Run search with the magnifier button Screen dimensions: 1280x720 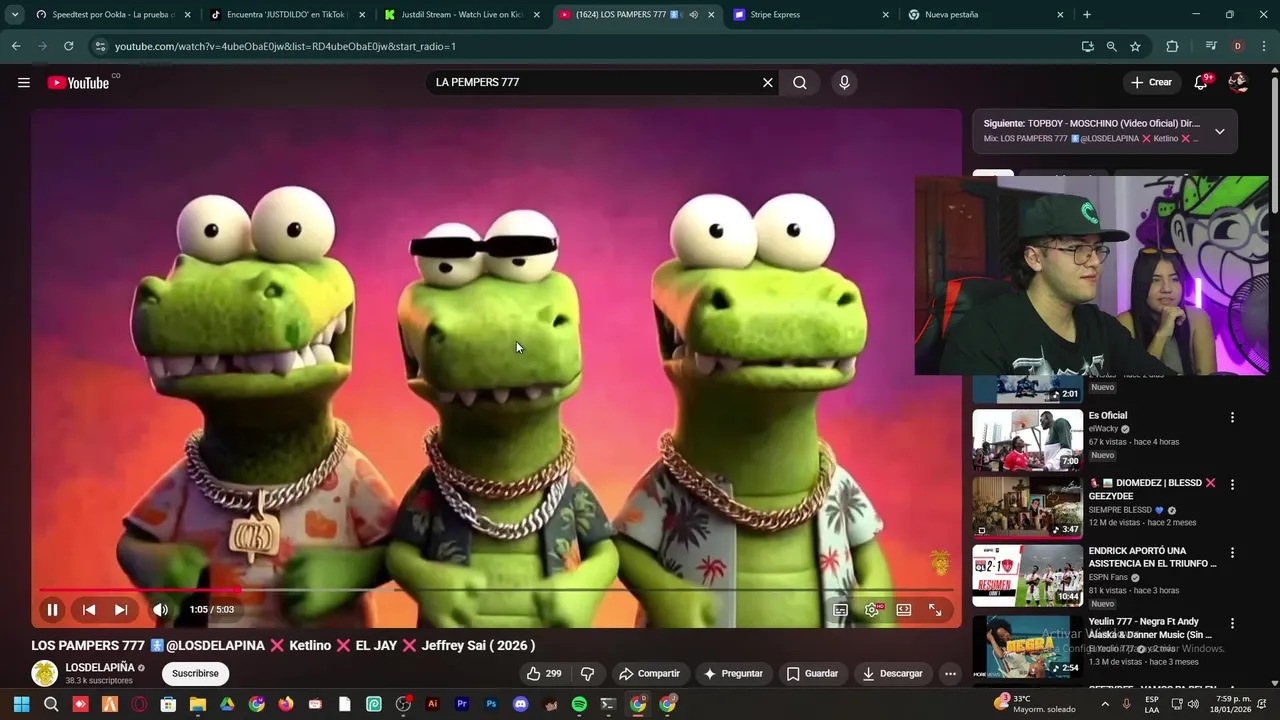point(800,83)
